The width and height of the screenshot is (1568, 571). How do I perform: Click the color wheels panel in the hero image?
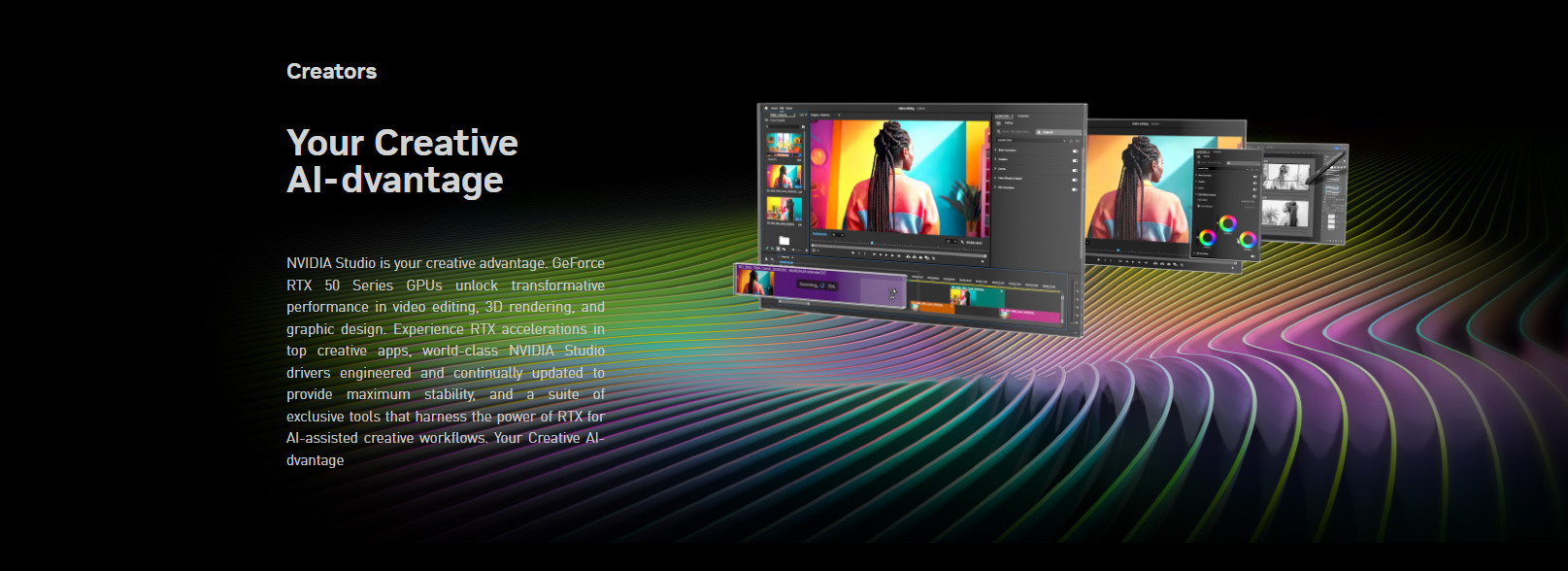(x=1226, y=205)
